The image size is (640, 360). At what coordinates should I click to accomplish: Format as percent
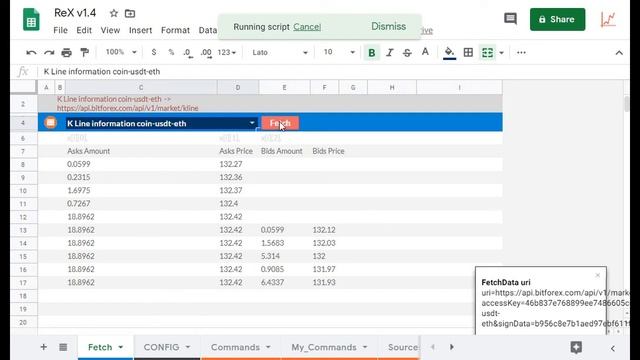click(171, 52)
